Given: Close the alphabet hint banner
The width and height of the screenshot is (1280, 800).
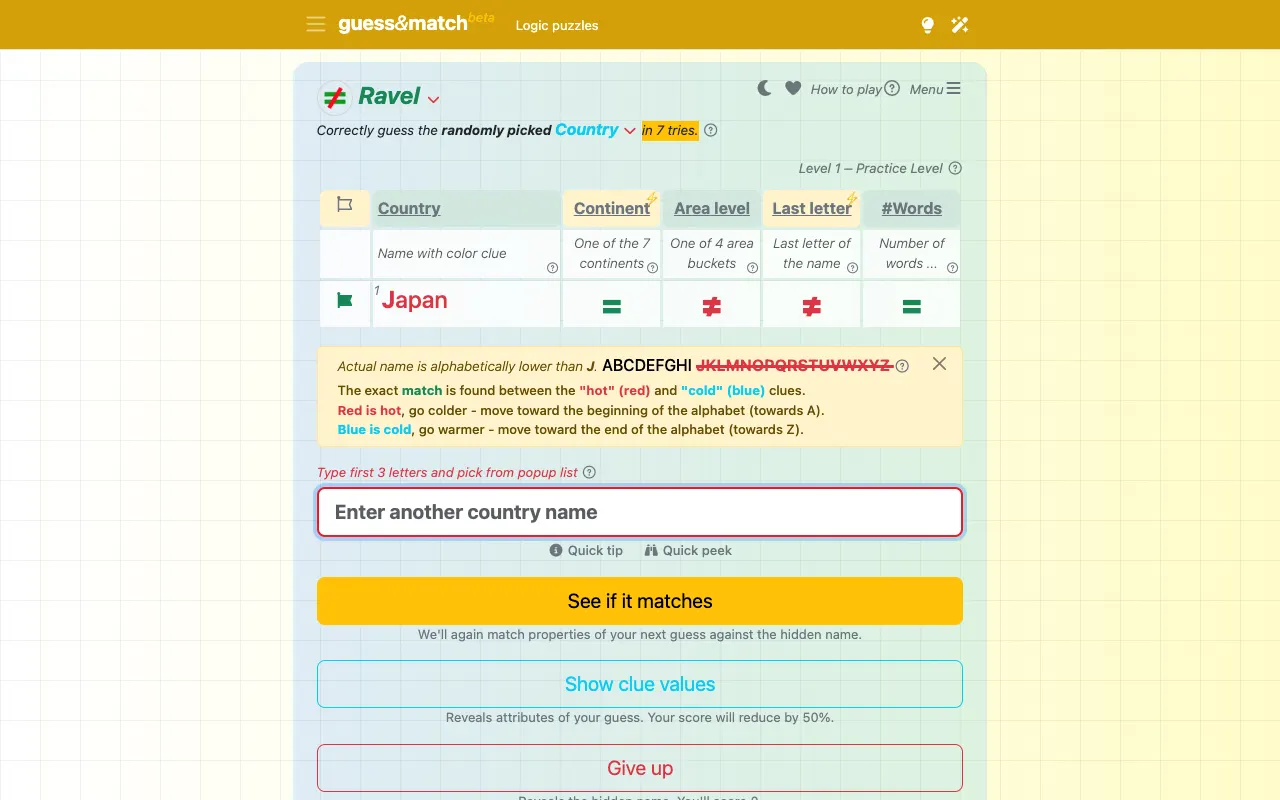Looking at the screenshot, I should pyautogui.click(x=939, y=364).
